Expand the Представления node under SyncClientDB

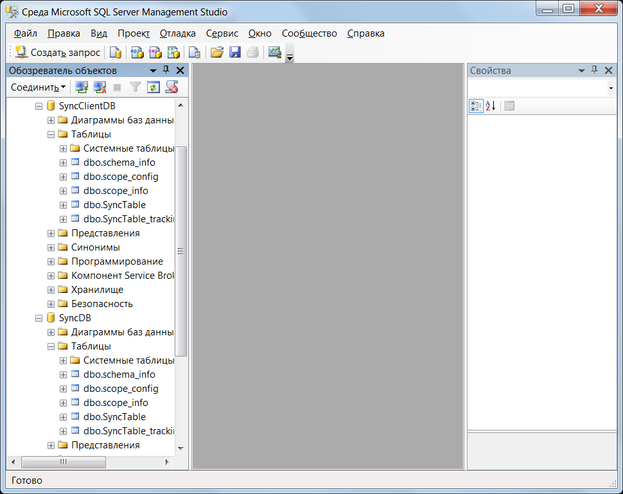51,233
